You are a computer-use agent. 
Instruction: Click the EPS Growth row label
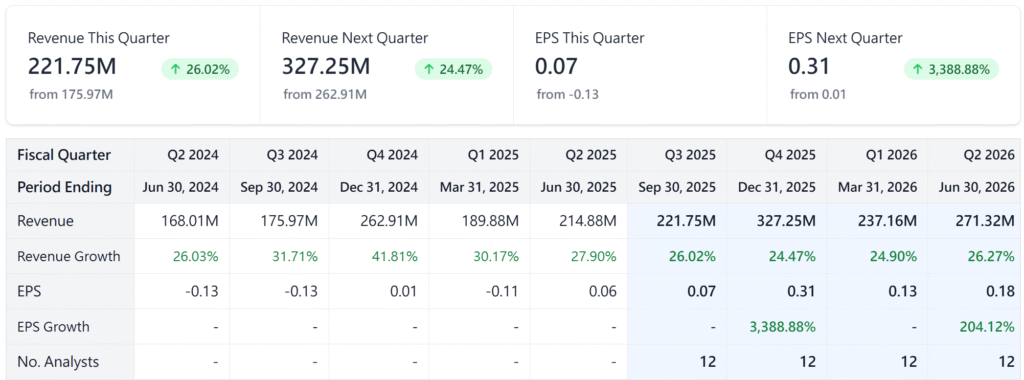(54, 326)
